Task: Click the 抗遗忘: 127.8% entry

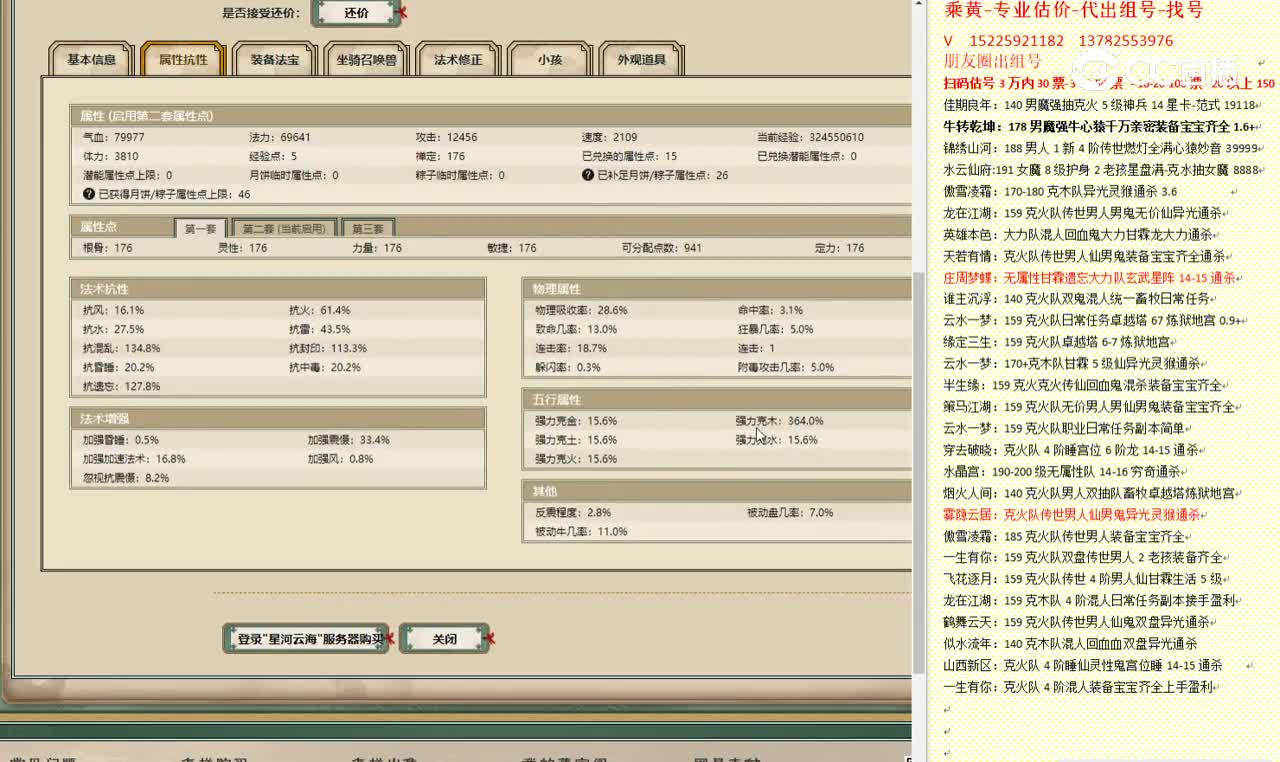Action: (121, 386)
